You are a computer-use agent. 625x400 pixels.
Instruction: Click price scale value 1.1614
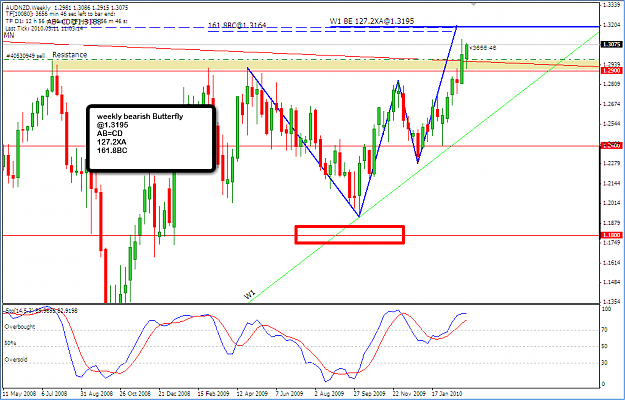click(612, 263)
